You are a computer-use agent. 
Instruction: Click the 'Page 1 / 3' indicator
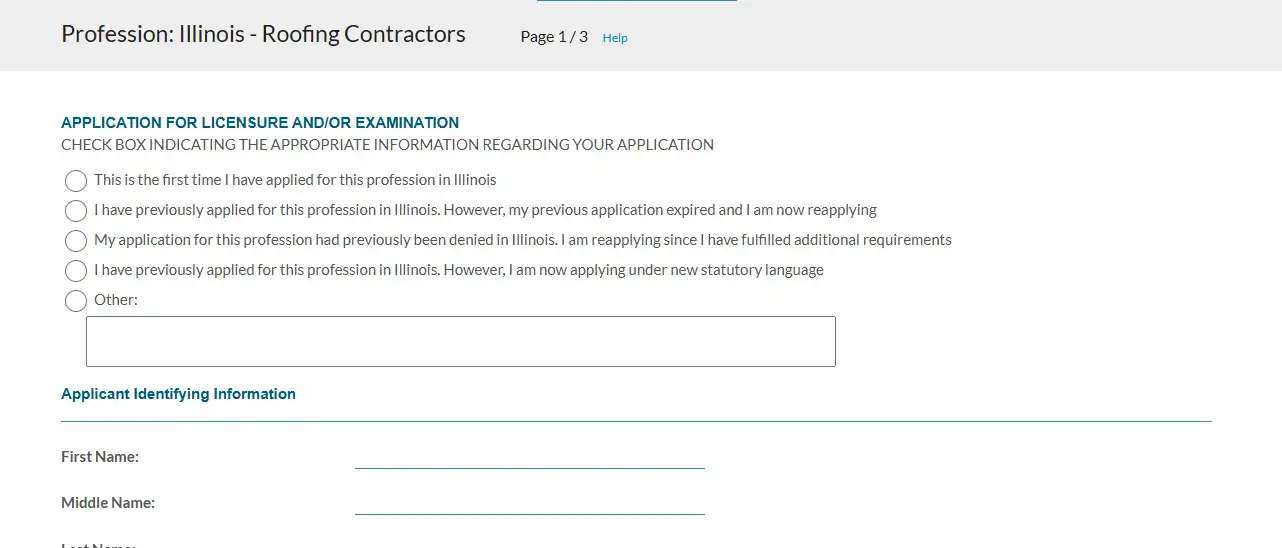click(554, 37)
